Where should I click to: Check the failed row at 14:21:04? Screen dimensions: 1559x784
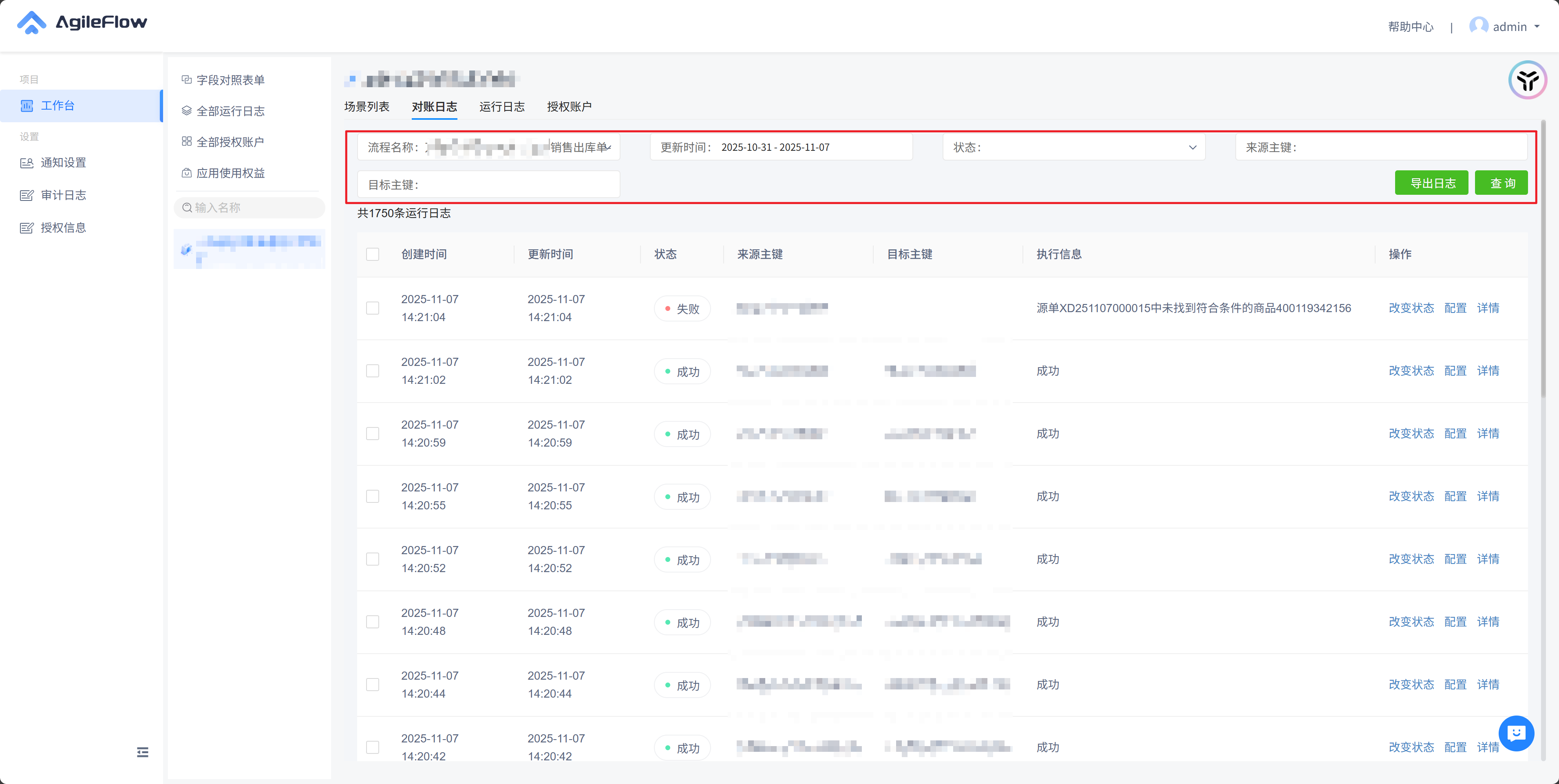tap(373, 308)
